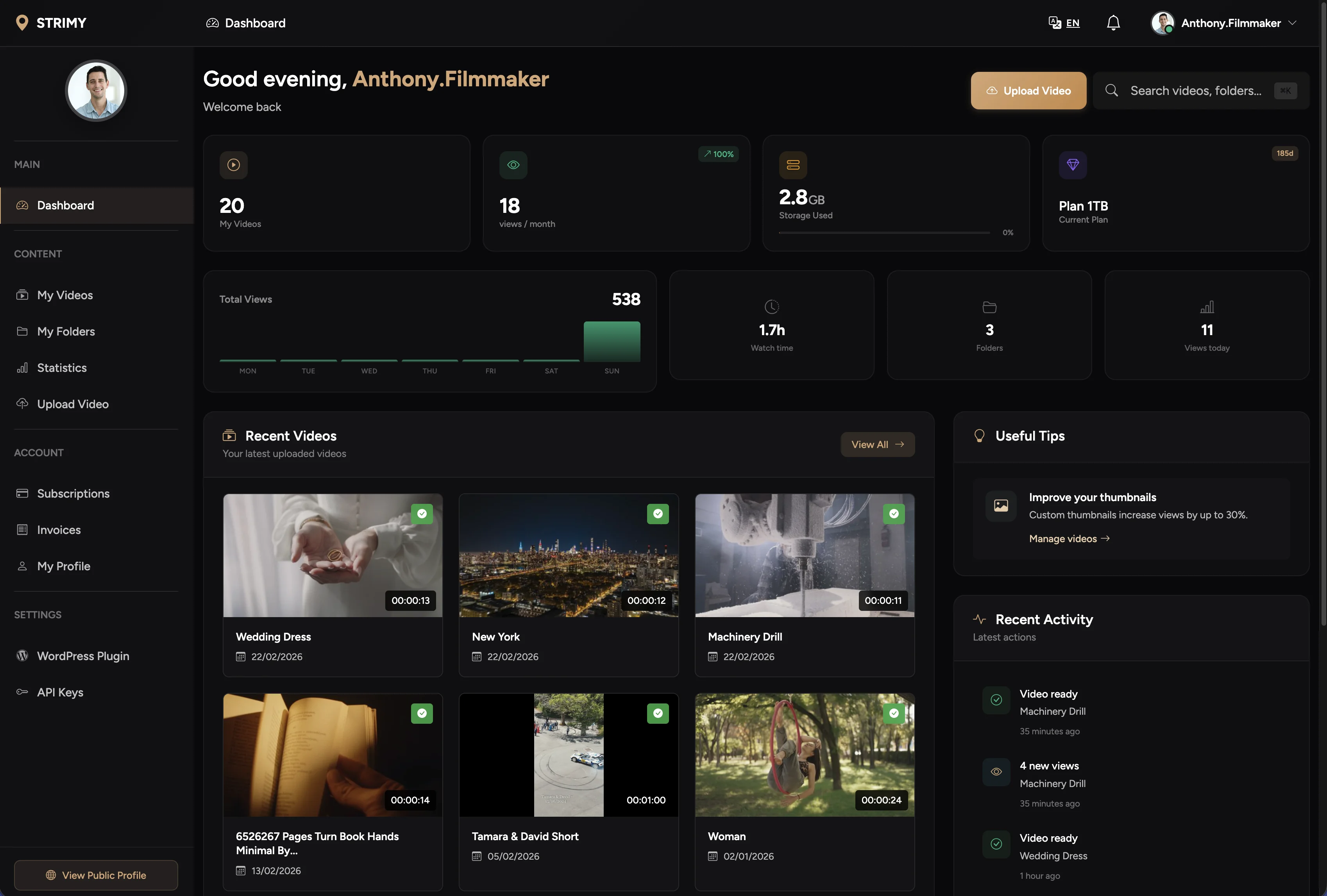Toggle the status badge on Woman video

coord(894,713)
